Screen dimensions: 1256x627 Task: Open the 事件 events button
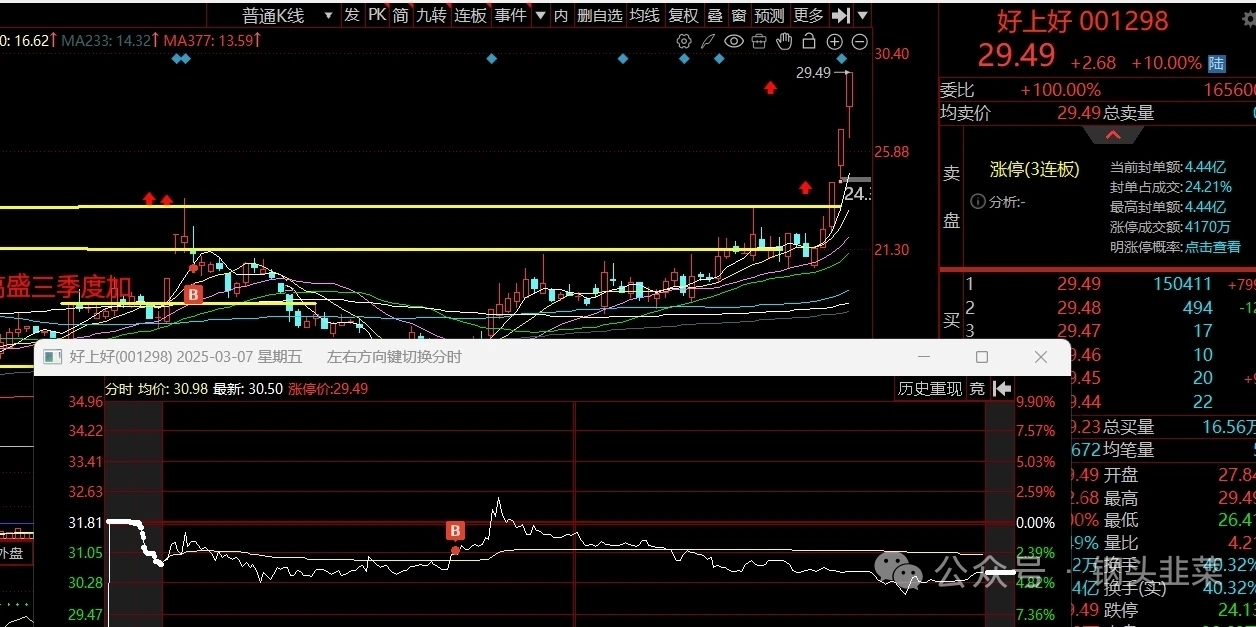(510, 15)
